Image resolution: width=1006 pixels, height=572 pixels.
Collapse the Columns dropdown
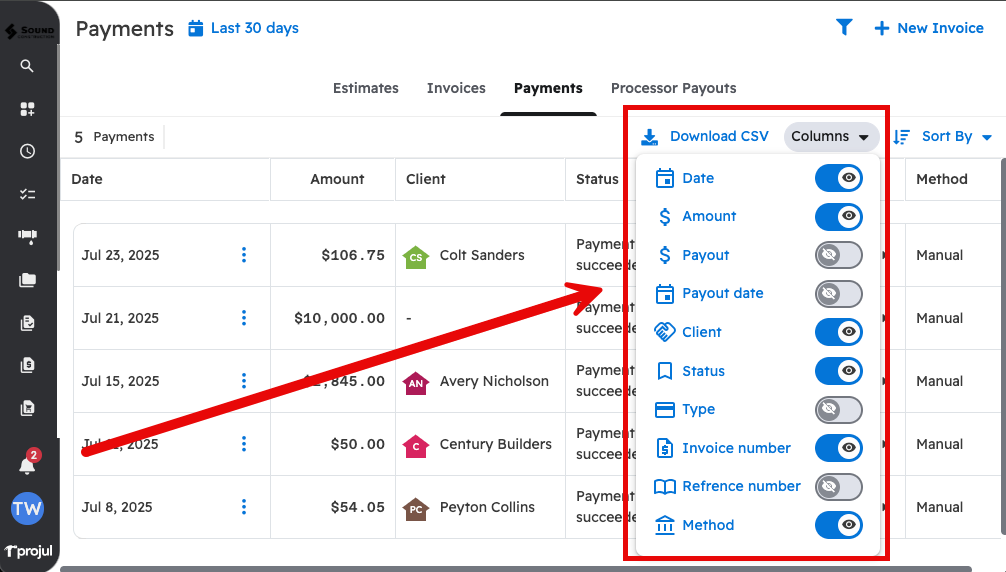pos(830,137)
